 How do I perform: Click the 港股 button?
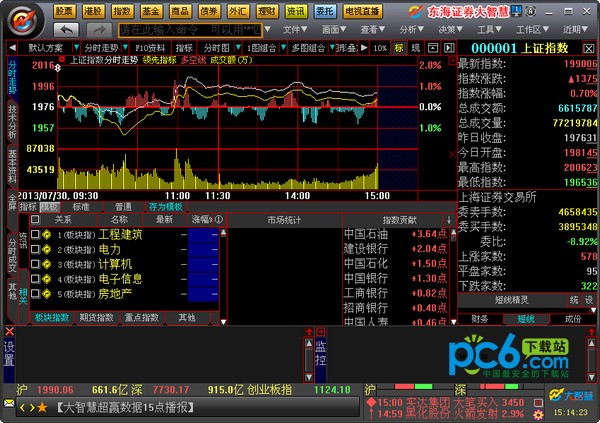[x=93, y=11]
